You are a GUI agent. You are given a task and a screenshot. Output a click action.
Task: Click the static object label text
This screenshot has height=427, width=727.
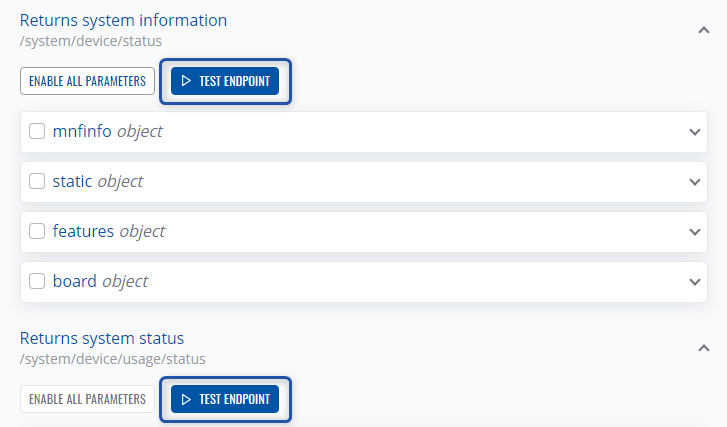[97, 181]
